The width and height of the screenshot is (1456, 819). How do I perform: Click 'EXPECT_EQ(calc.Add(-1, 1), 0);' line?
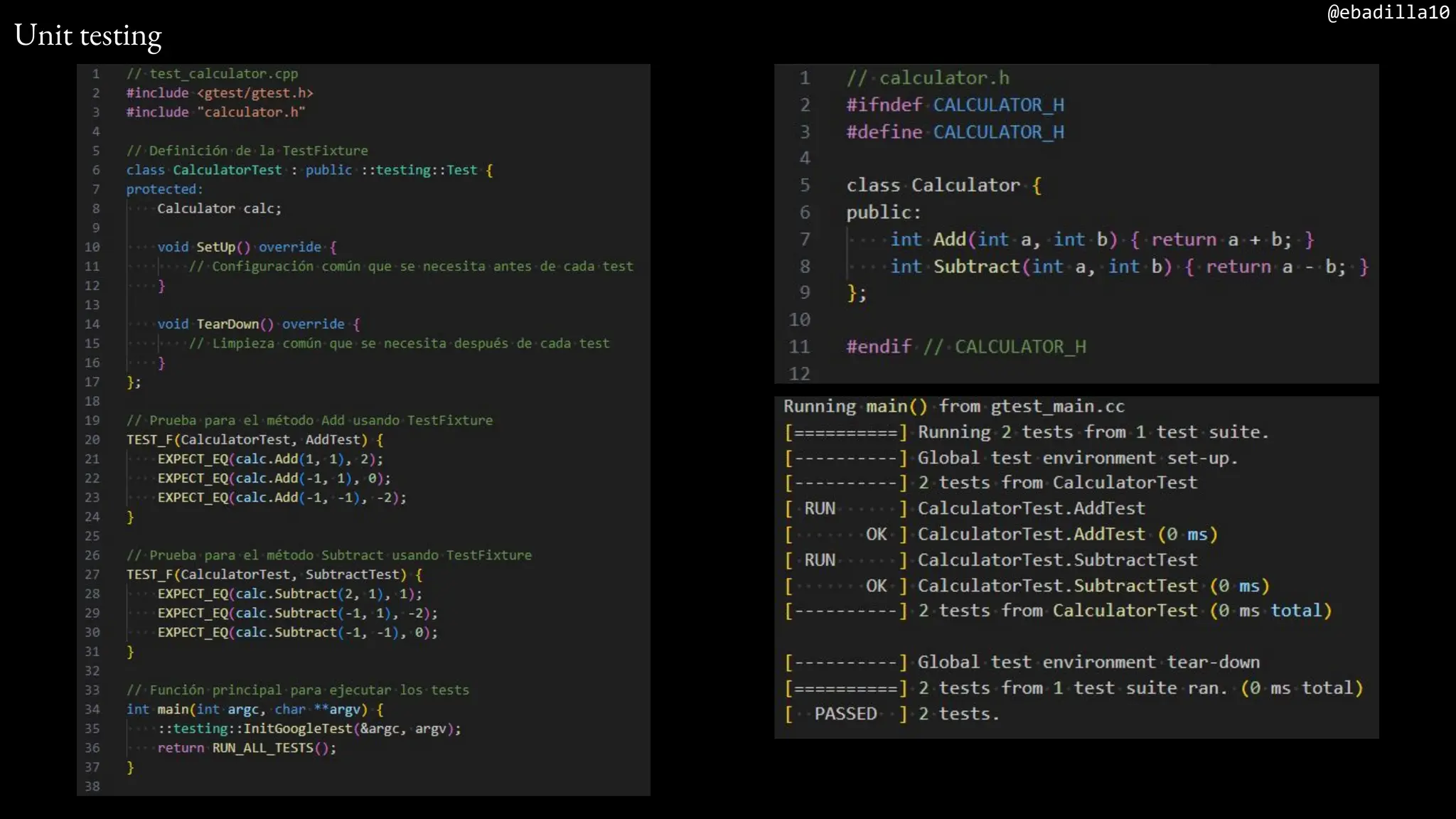274,477
